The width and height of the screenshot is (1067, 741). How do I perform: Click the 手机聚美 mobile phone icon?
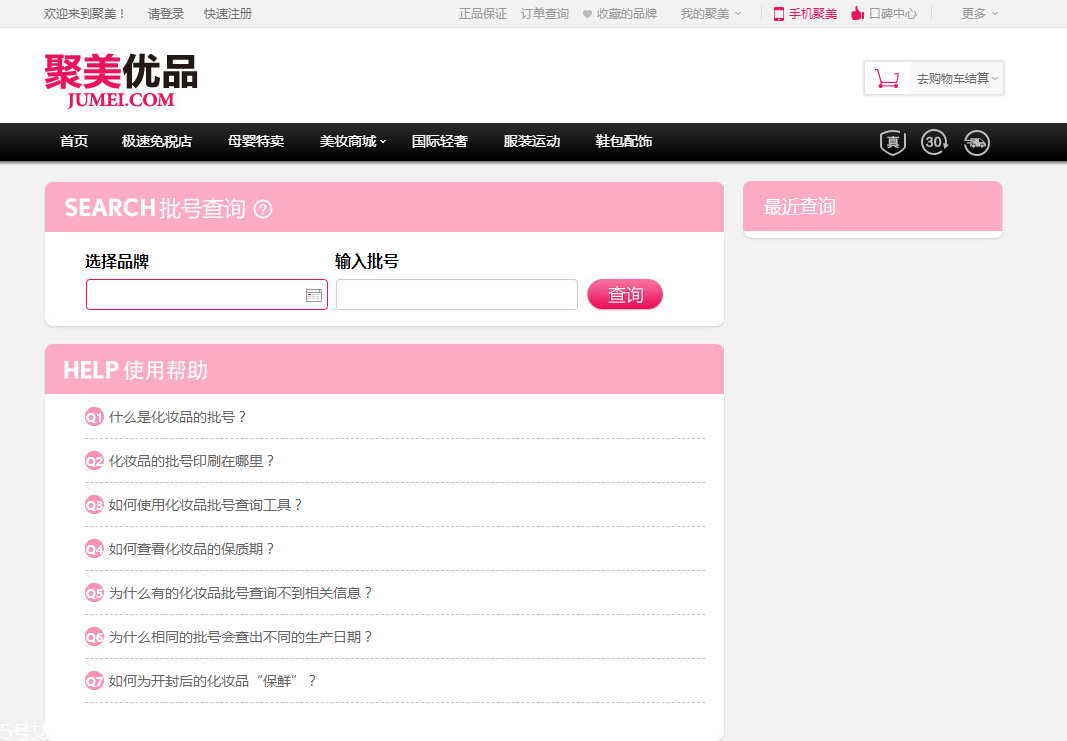pyautogui.click(x=778, y=13)
